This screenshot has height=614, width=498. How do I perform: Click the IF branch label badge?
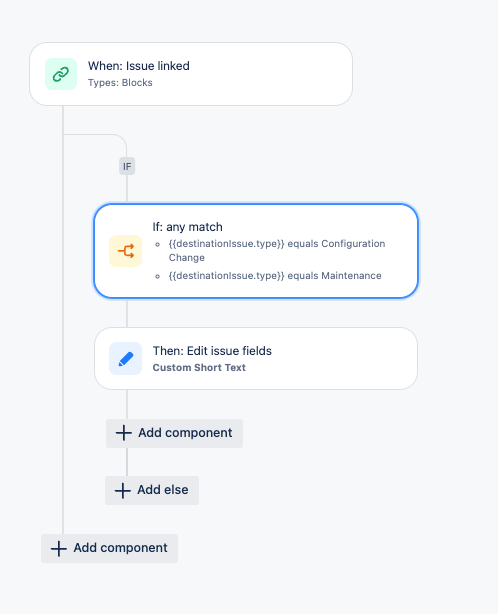tap(127, 166)
